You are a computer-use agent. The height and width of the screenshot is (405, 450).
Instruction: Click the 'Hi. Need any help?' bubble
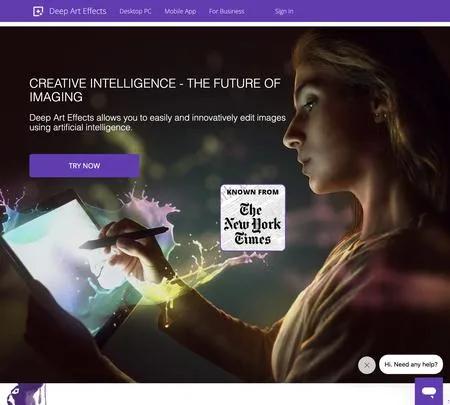pos(411,364)
